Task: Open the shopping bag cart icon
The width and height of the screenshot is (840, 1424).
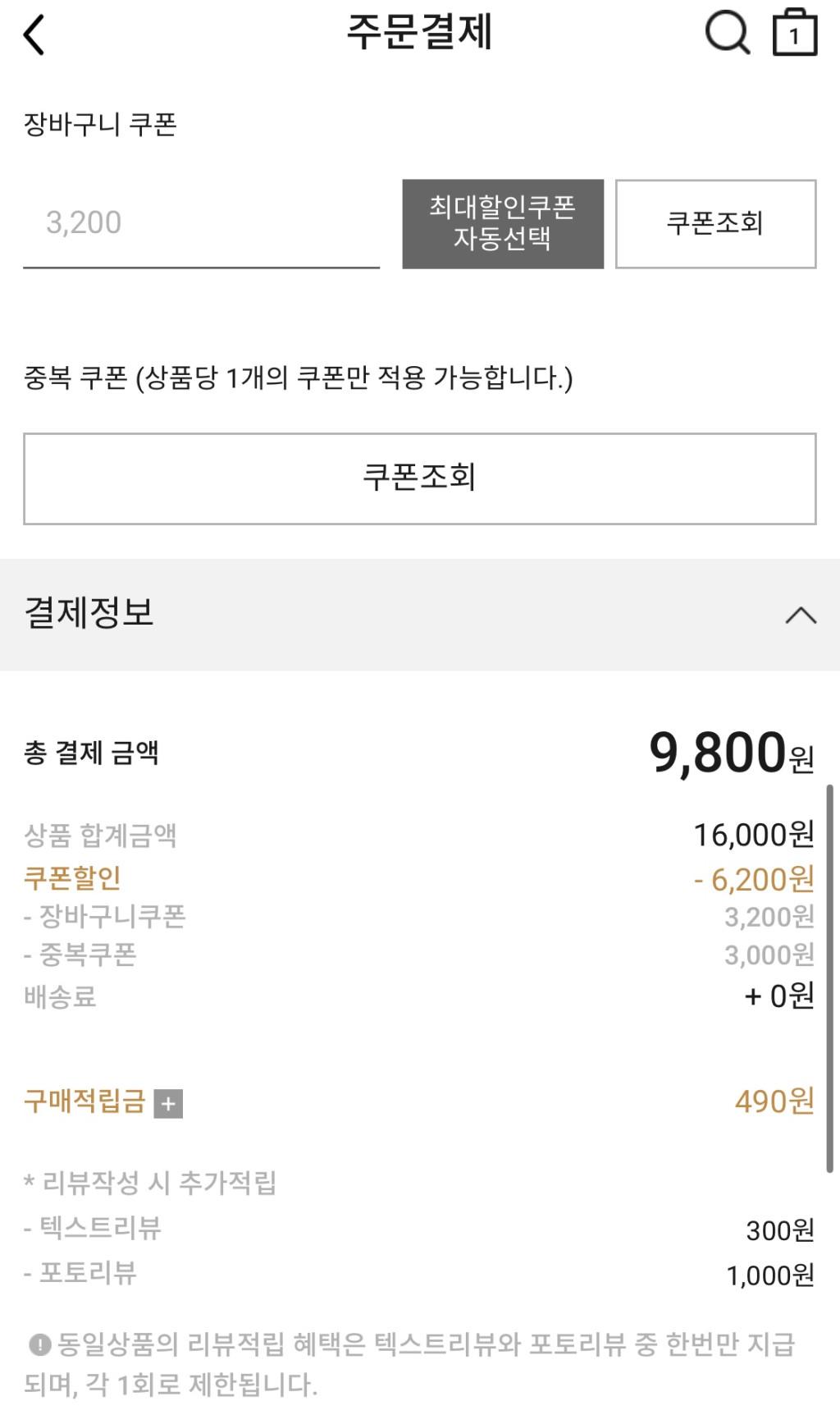Action: (x=795, y=33)
